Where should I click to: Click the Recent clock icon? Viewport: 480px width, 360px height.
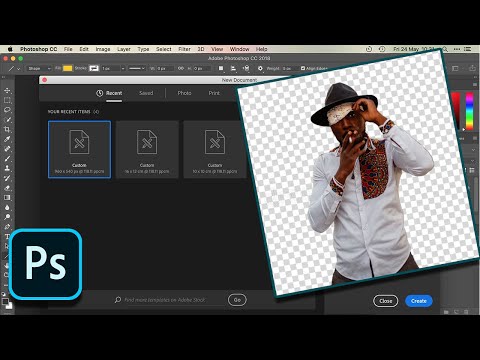point(99,93)
